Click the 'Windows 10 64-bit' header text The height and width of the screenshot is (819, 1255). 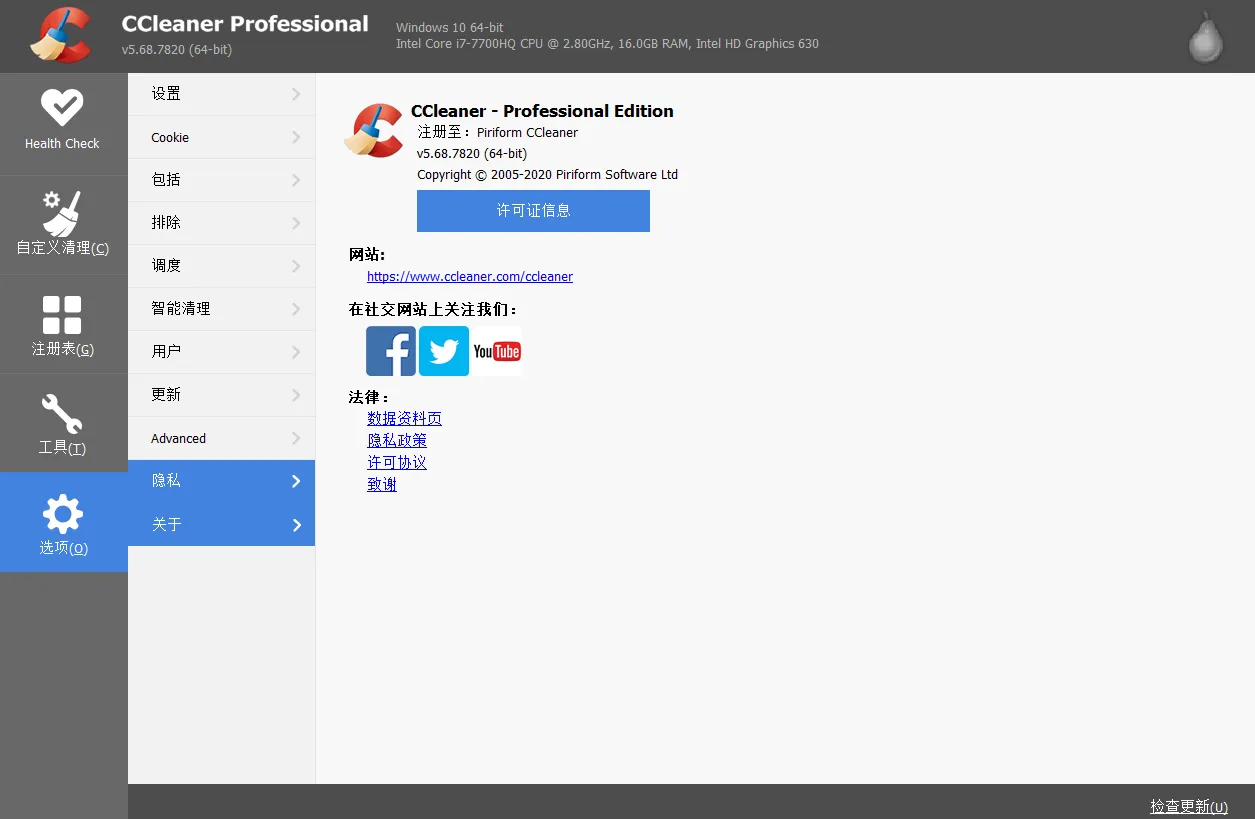450,28
